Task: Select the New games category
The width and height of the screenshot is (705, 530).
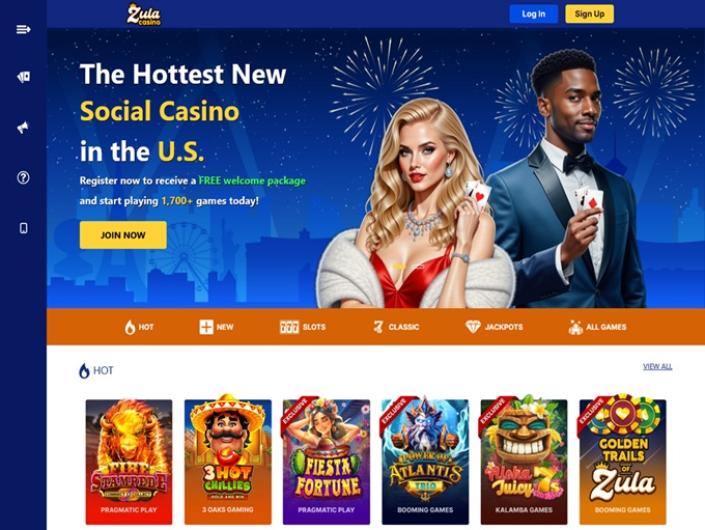Action: pos(216,327)
